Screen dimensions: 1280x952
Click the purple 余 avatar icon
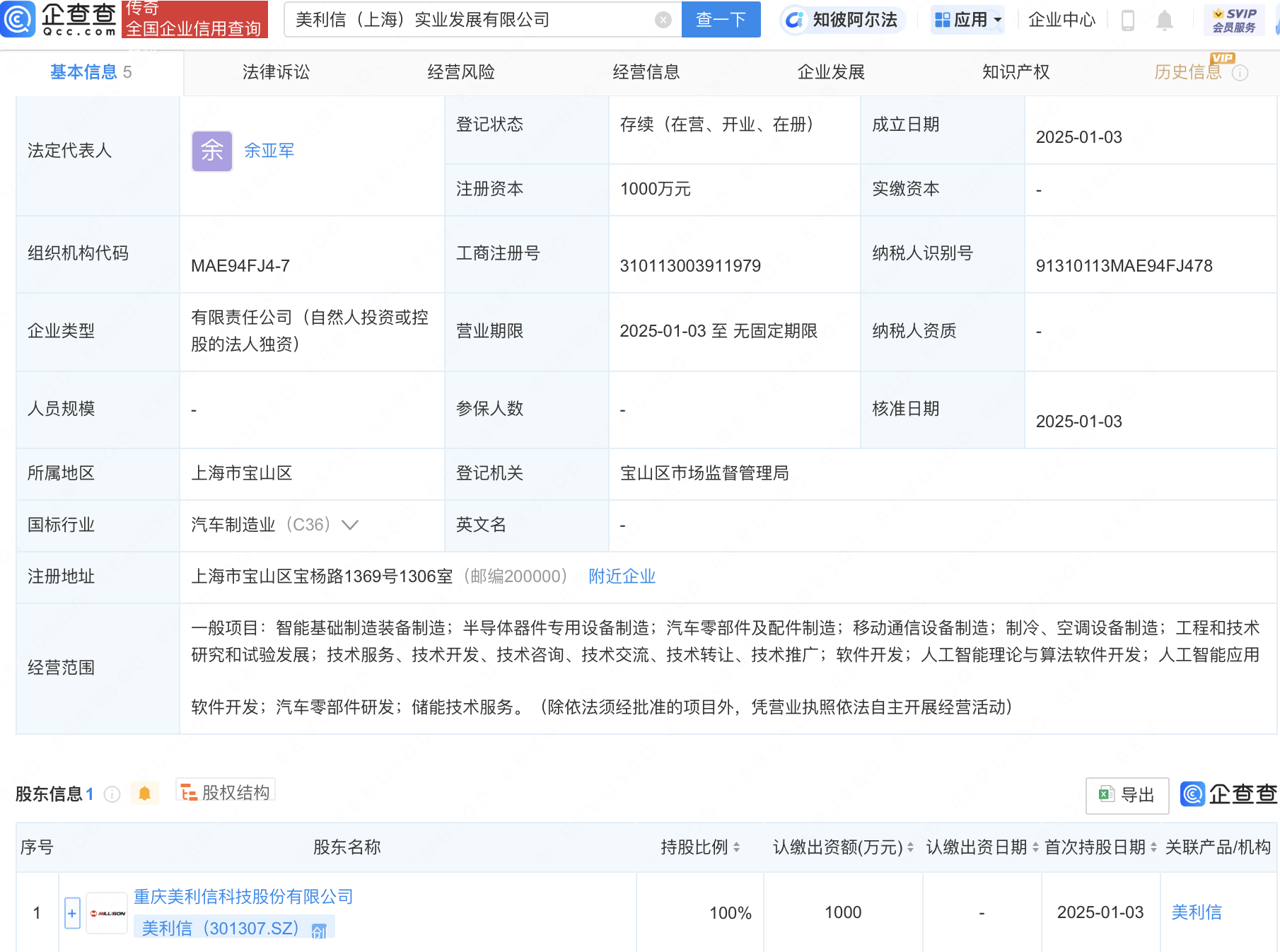tap(212, 151)
